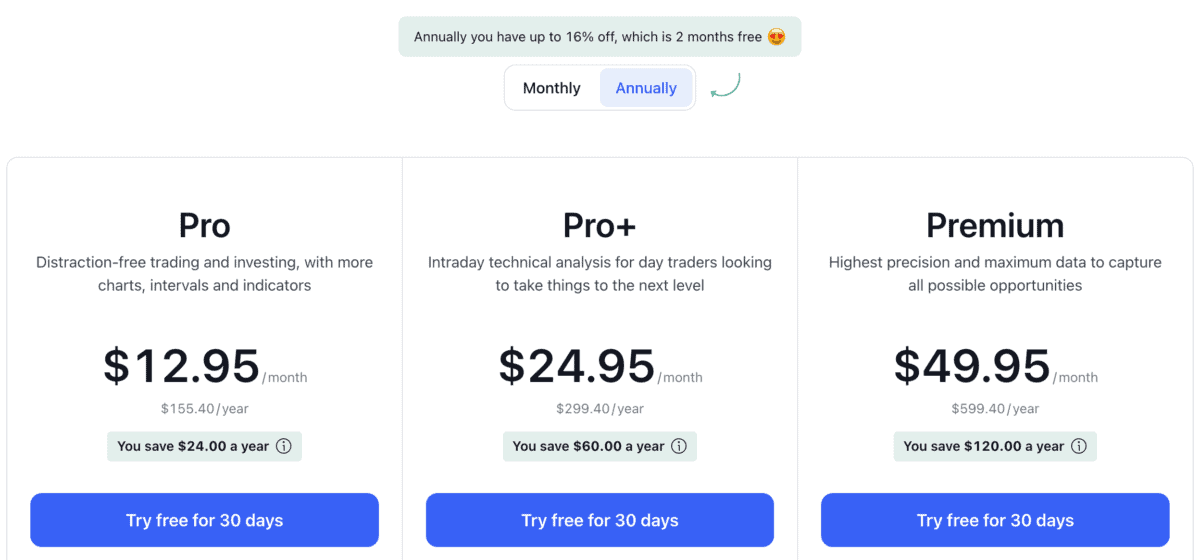Click the info icon beside Pro savings

point(284,446)
